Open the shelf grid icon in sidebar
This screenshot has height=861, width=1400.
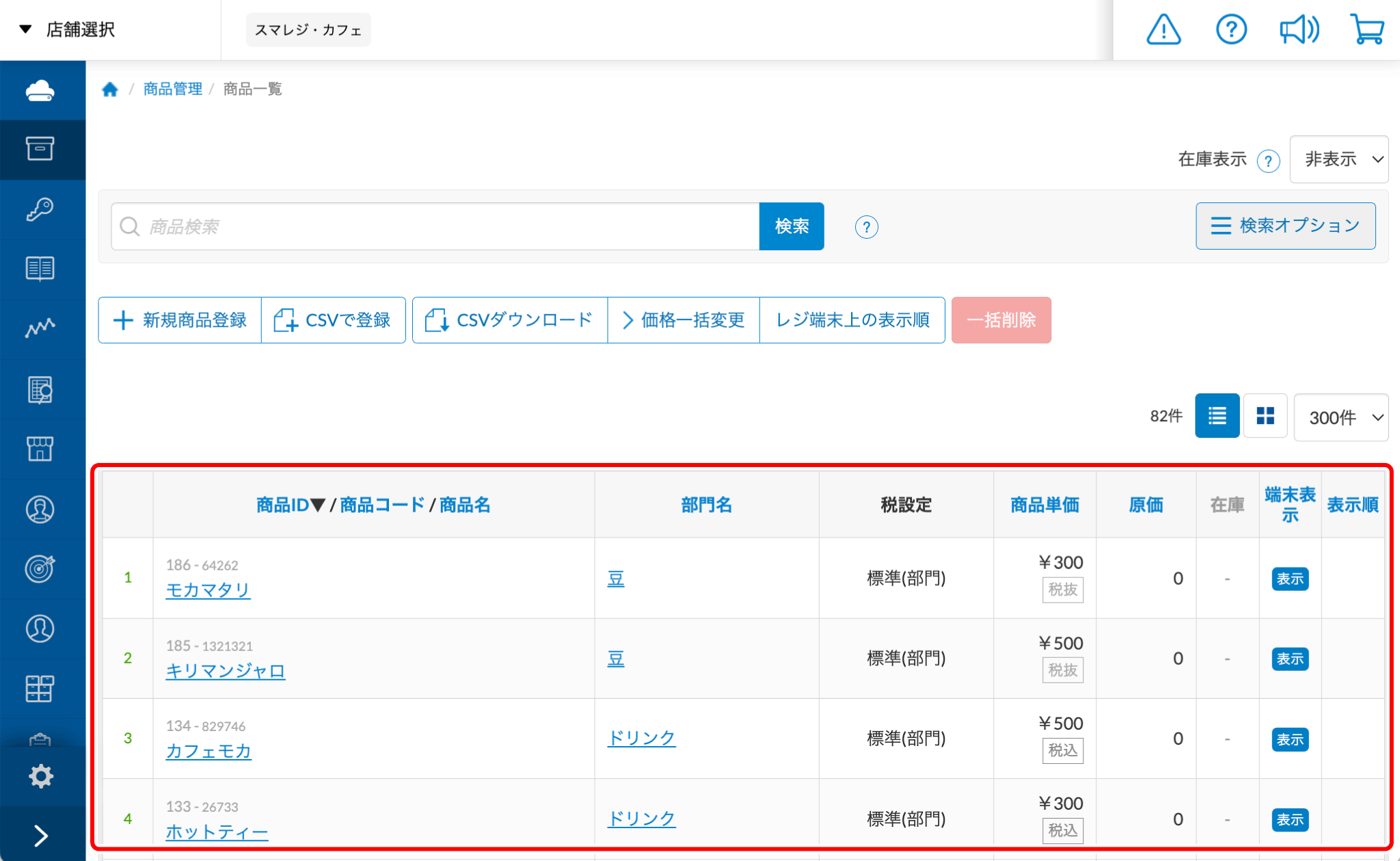(x=40, y=688)
